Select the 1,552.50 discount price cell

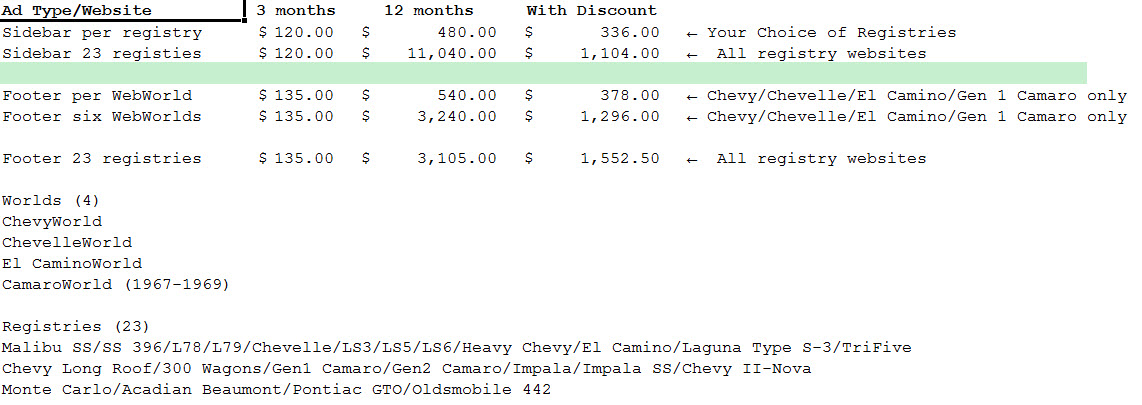621,159
